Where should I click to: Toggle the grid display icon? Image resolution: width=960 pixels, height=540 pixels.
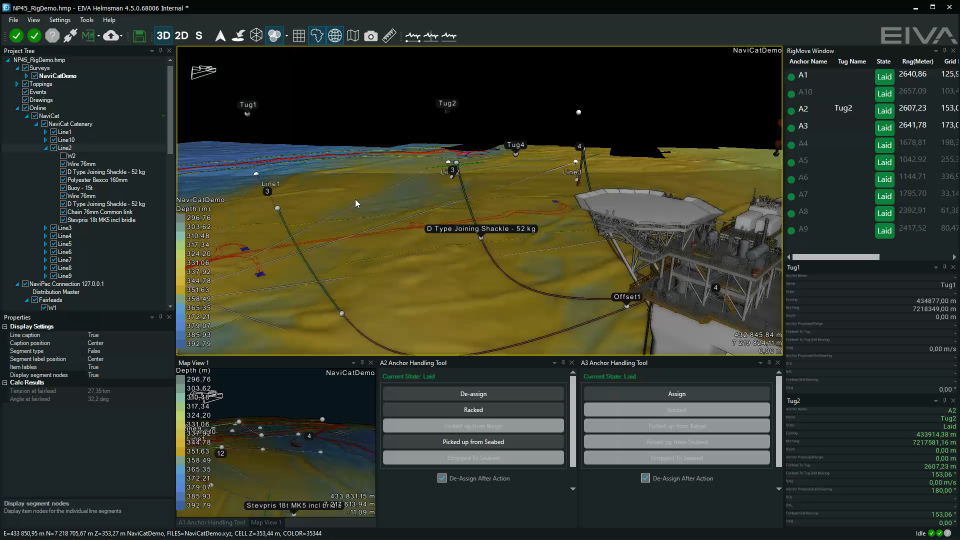click(x=298, y=36)
